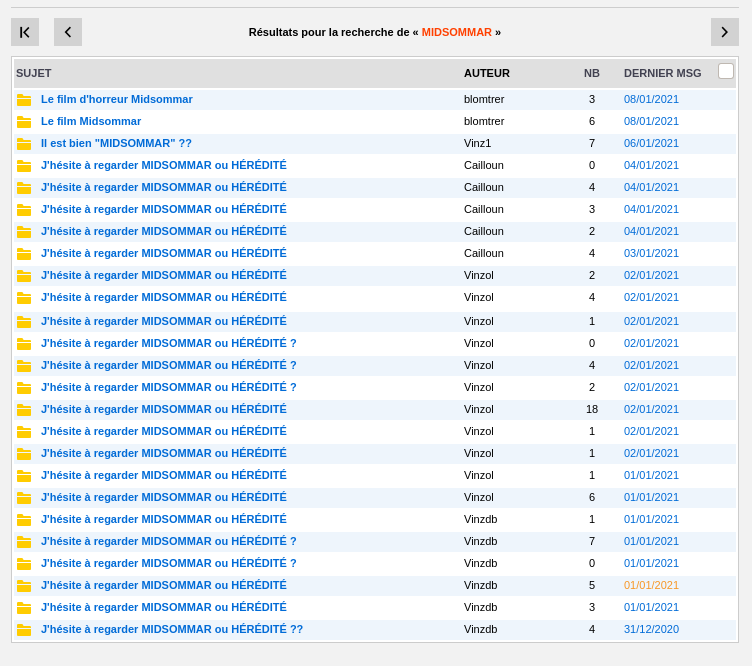The image size is (752, 666).
Task: Click author "Vinzdb" on the 31/12/2020 row
Action: pos(481,629)
